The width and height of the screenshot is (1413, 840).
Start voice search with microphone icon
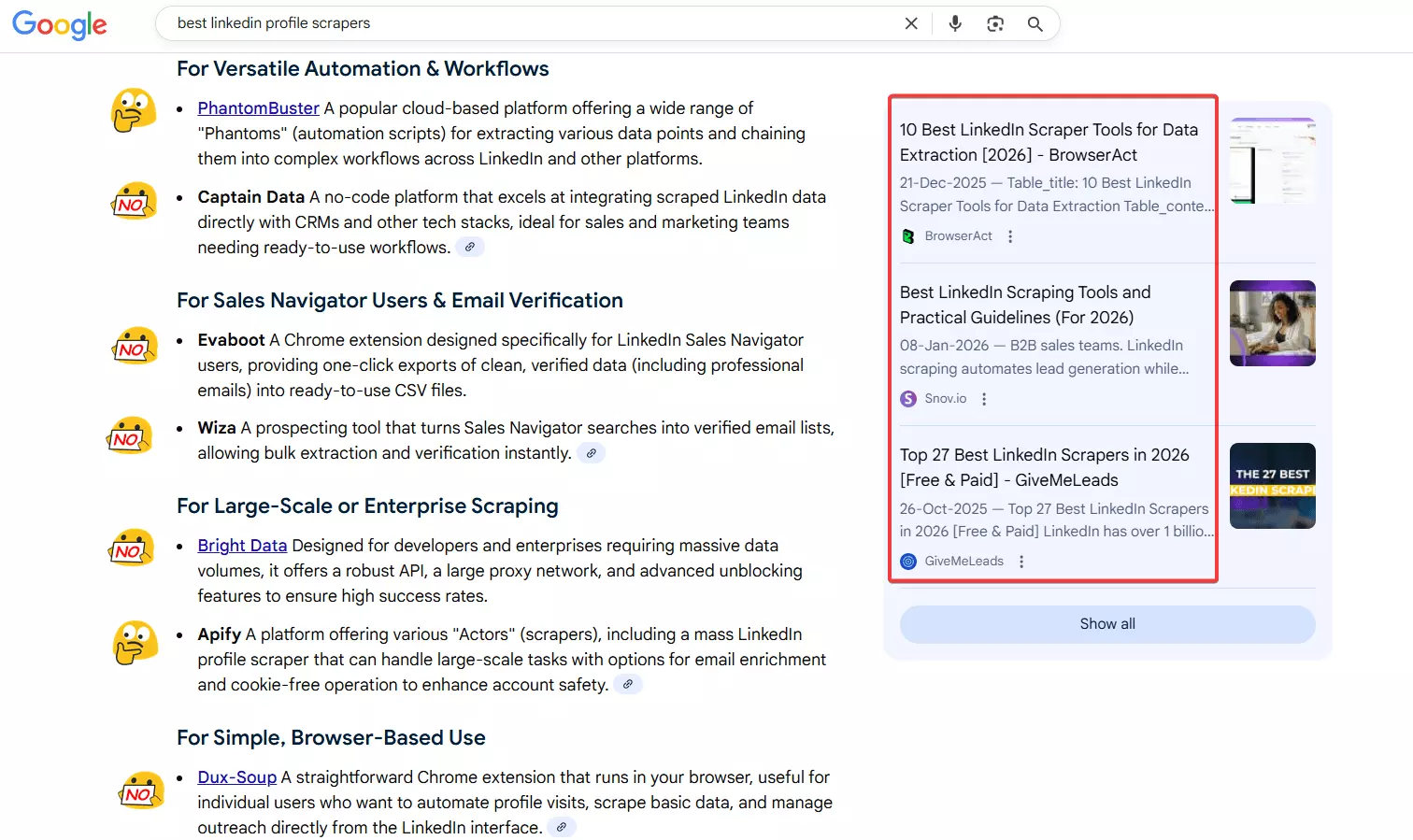(954, 23)
